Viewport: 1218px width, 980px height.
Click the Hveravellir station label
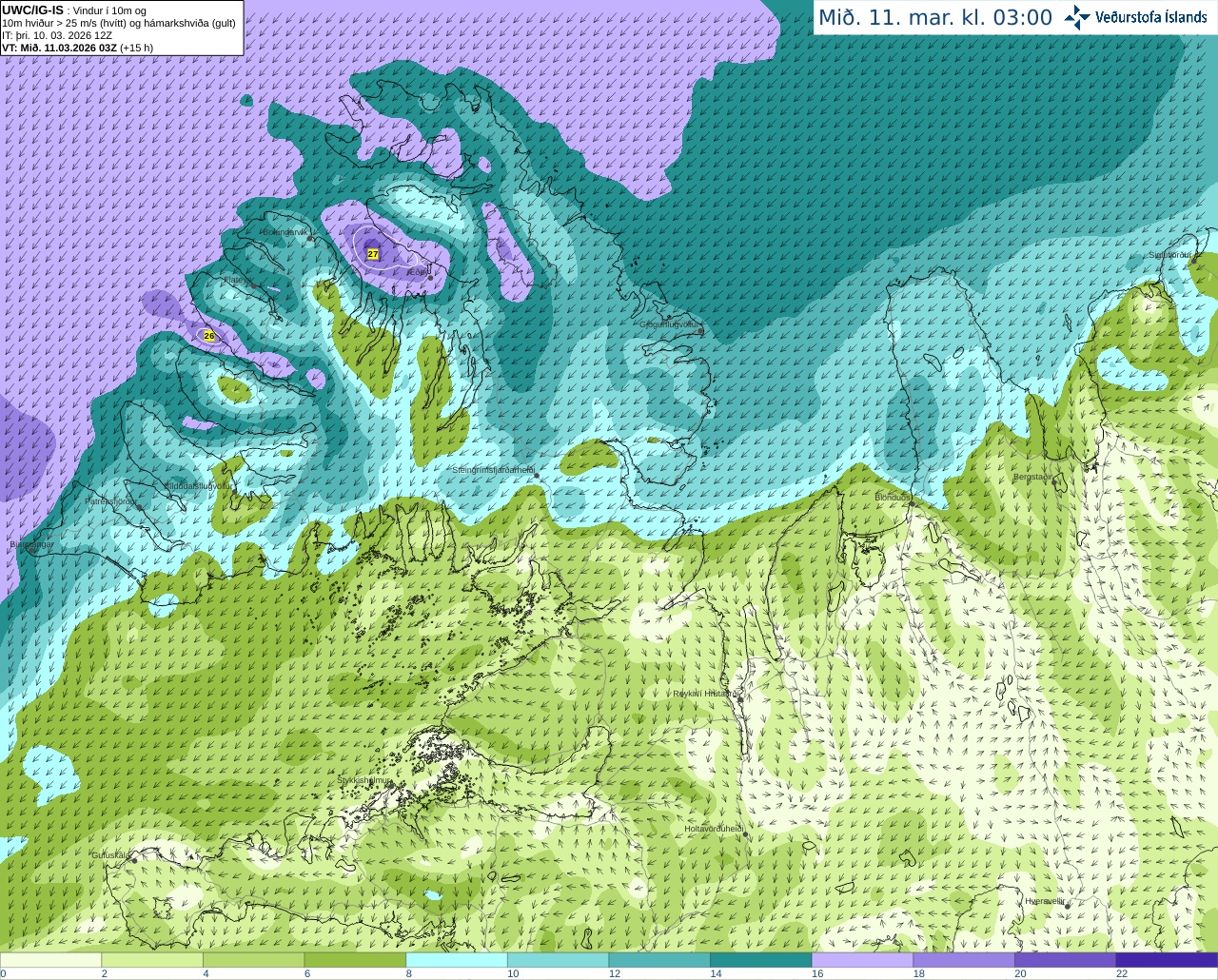tap(1045, 900)
